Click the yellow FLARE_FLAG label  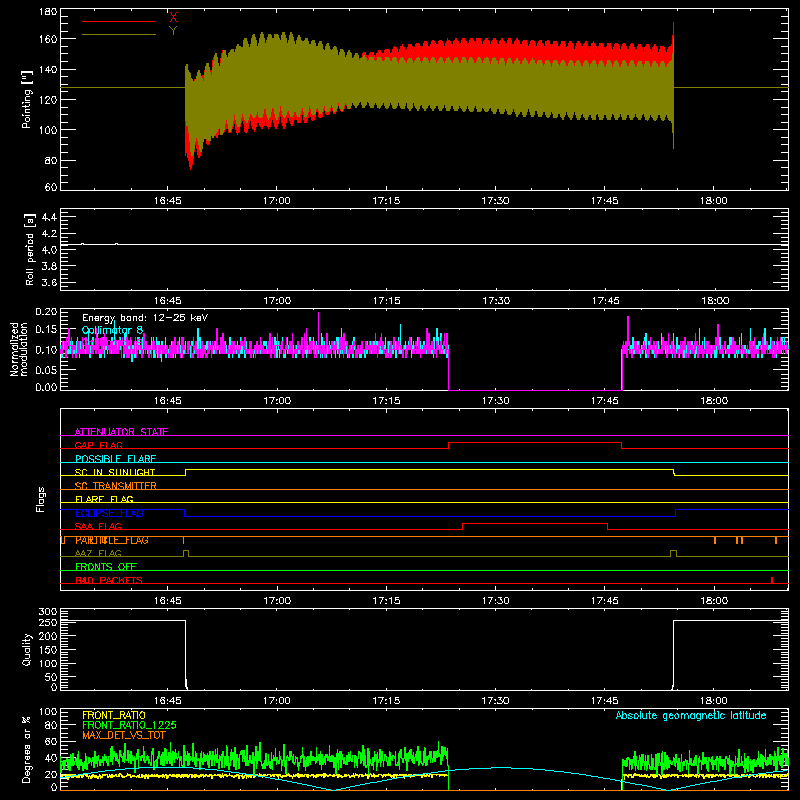pos(104,499)
